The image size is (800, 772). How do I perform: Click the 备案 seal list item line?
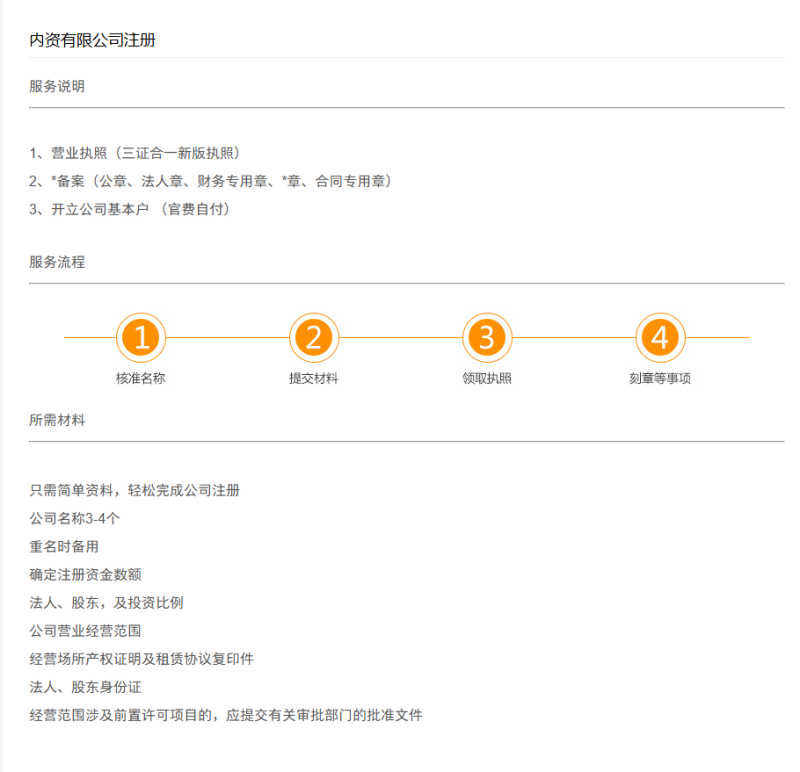coord(210,181)
